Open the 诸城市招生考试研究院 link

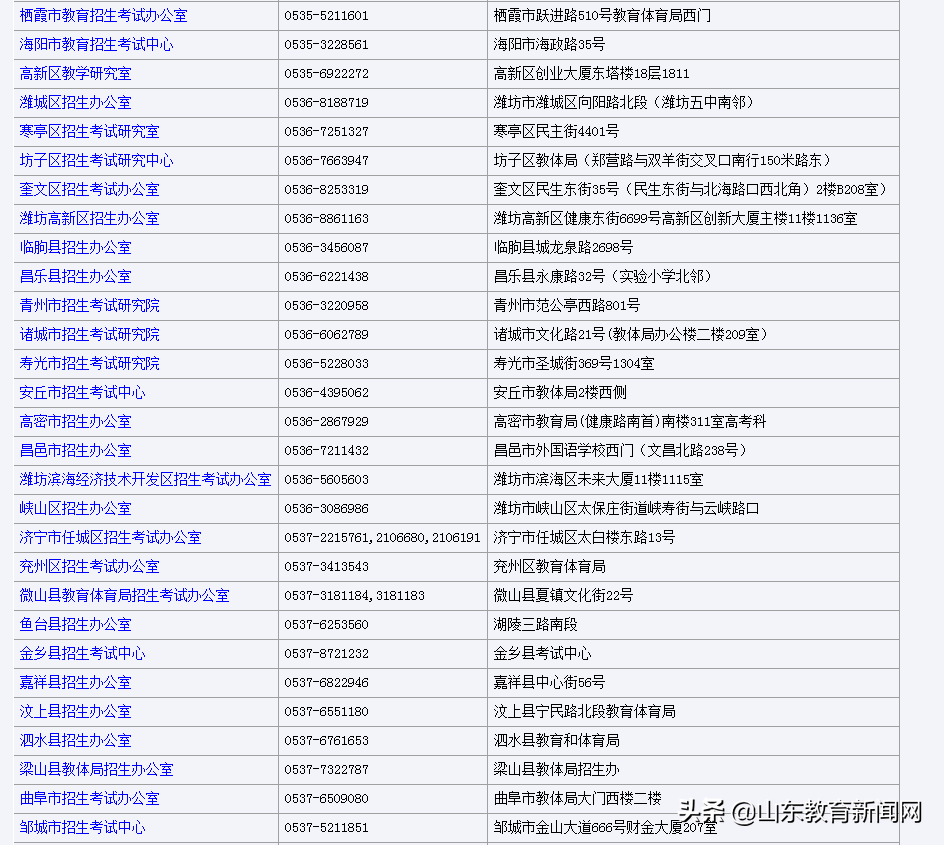(90, 334)
